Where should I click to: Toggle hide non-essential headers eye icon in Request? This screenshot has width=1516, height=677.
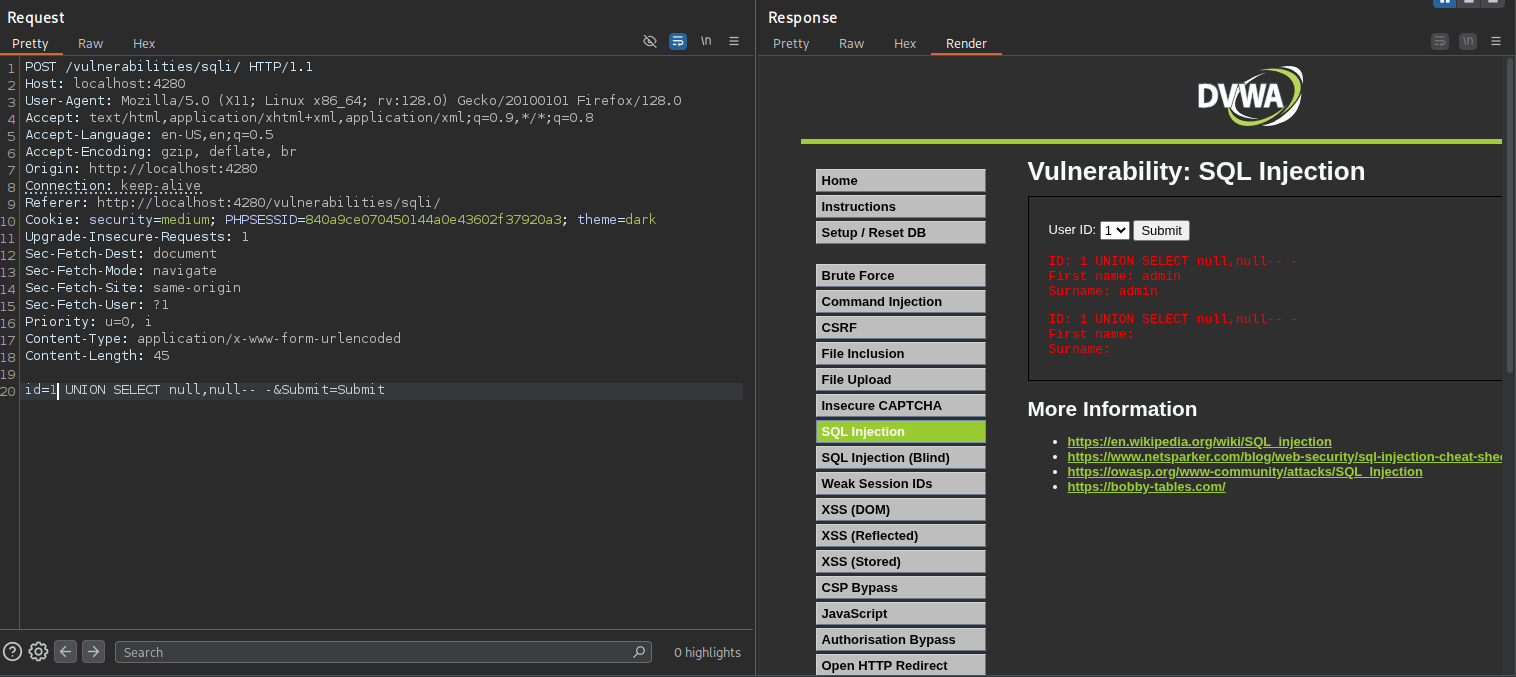pos(650,41)
